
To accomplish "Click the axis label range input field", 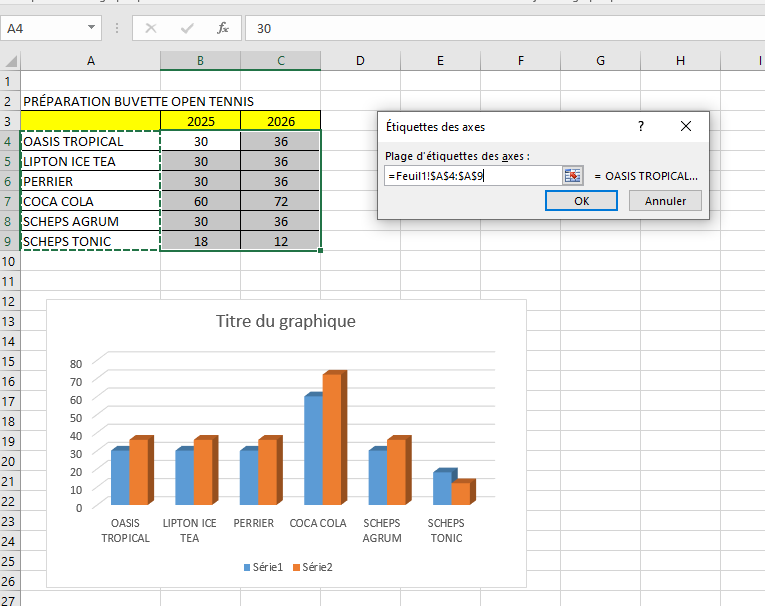I will click(473, 176).
